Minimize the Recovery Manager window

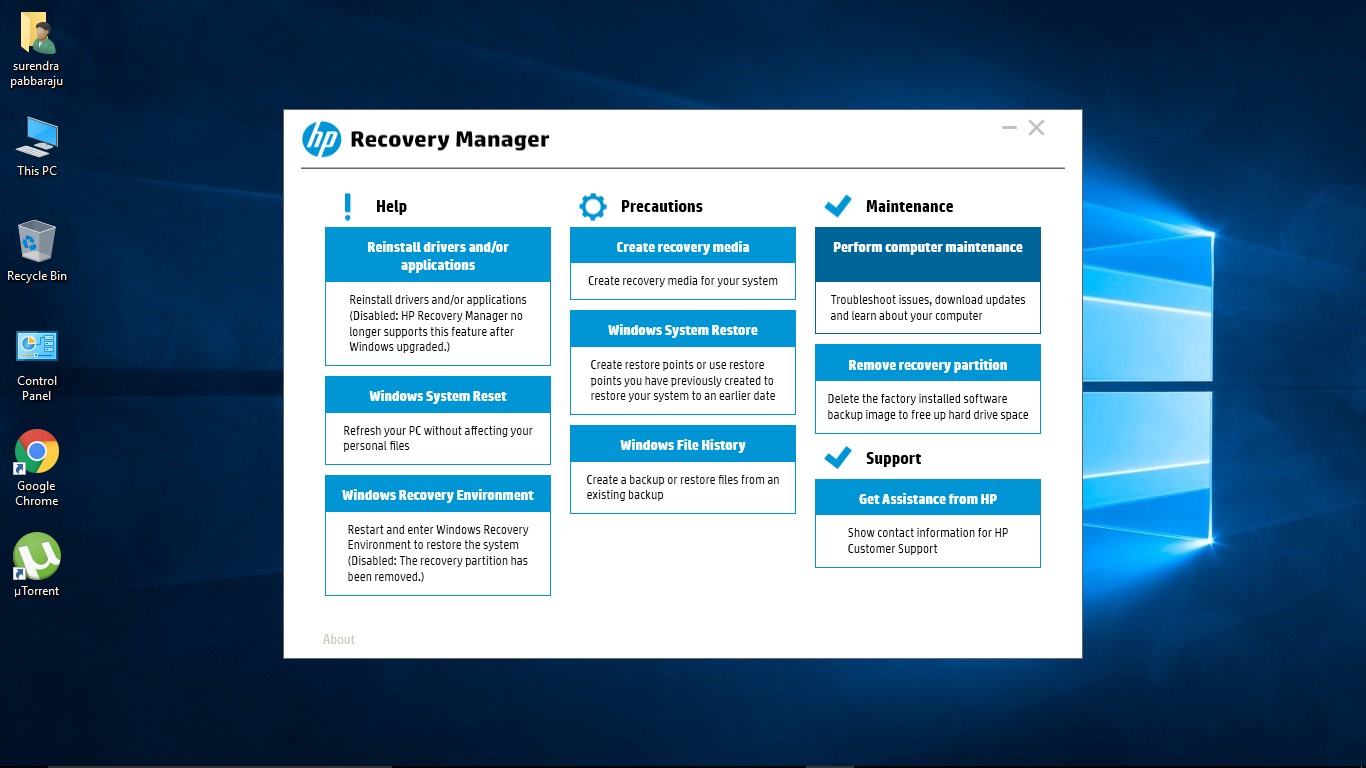point(1009,127)
